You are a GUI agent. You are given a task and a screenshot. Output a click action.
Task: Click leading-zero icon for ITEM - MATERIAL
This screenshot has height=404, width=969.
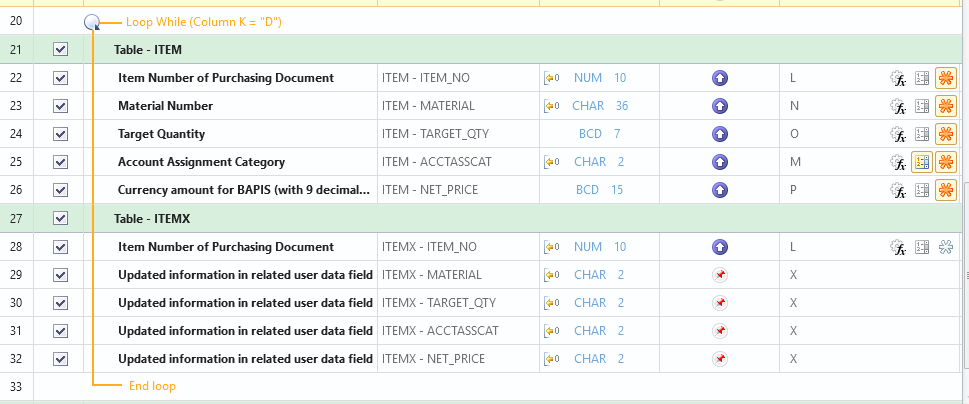point(551,106)
